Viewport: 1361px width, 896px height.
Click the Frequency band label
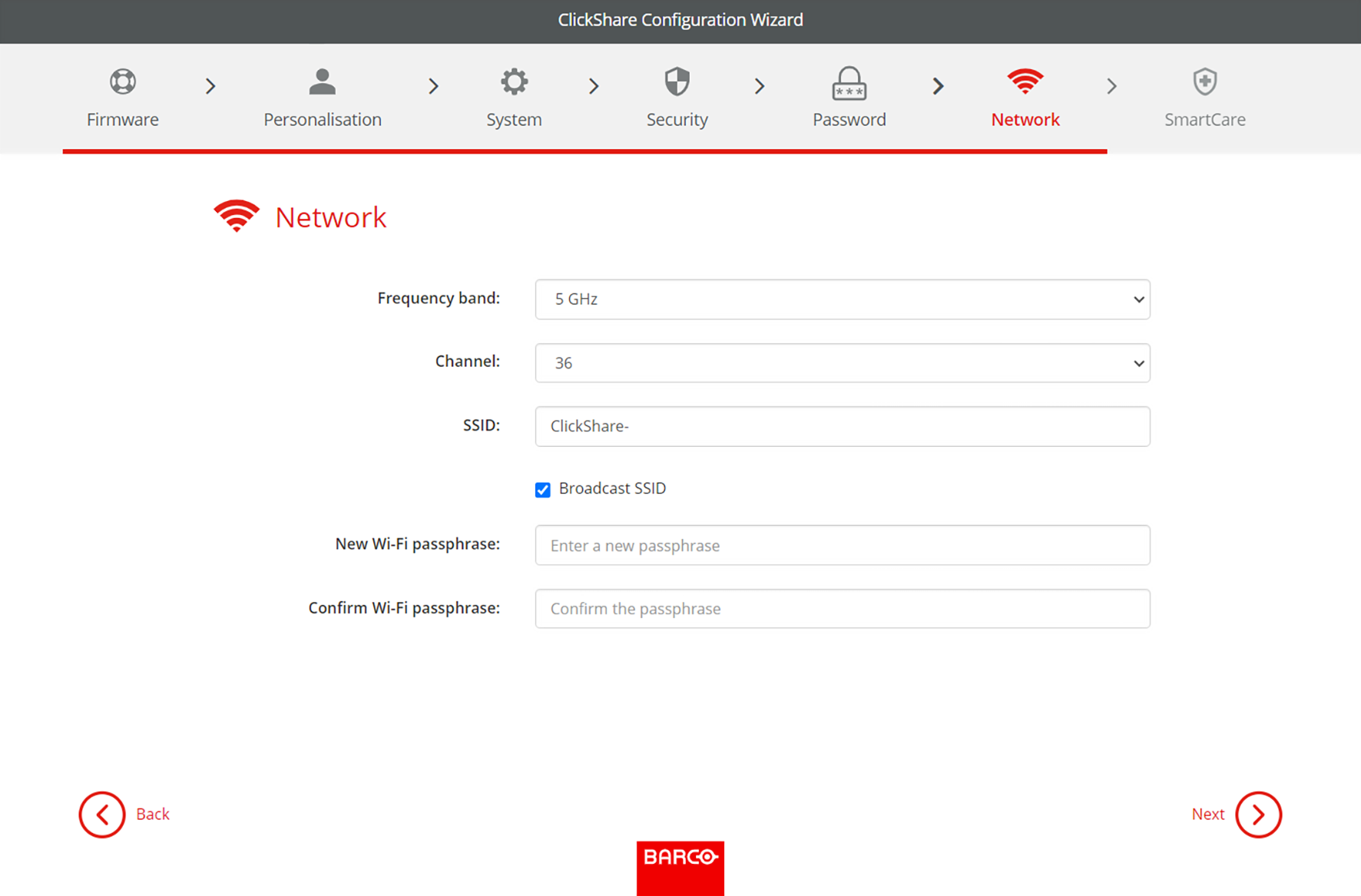coord(439,298)
